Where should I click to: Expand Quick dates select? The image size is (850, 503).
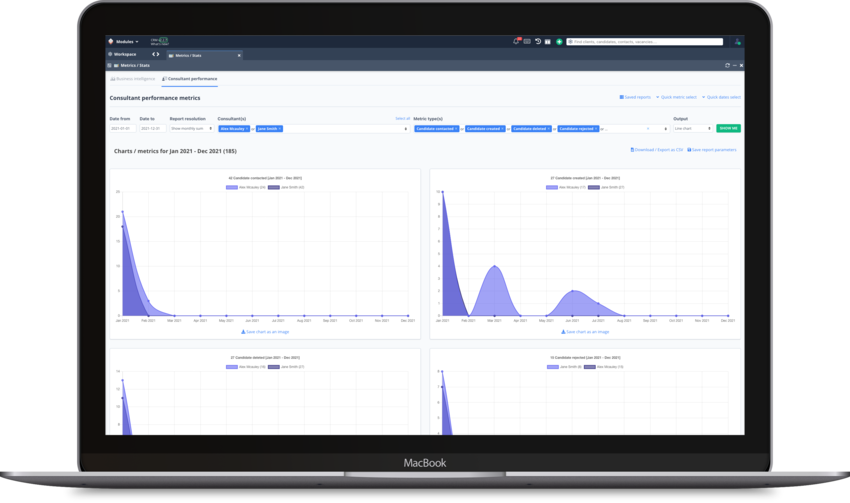click(x=721, y=98)
